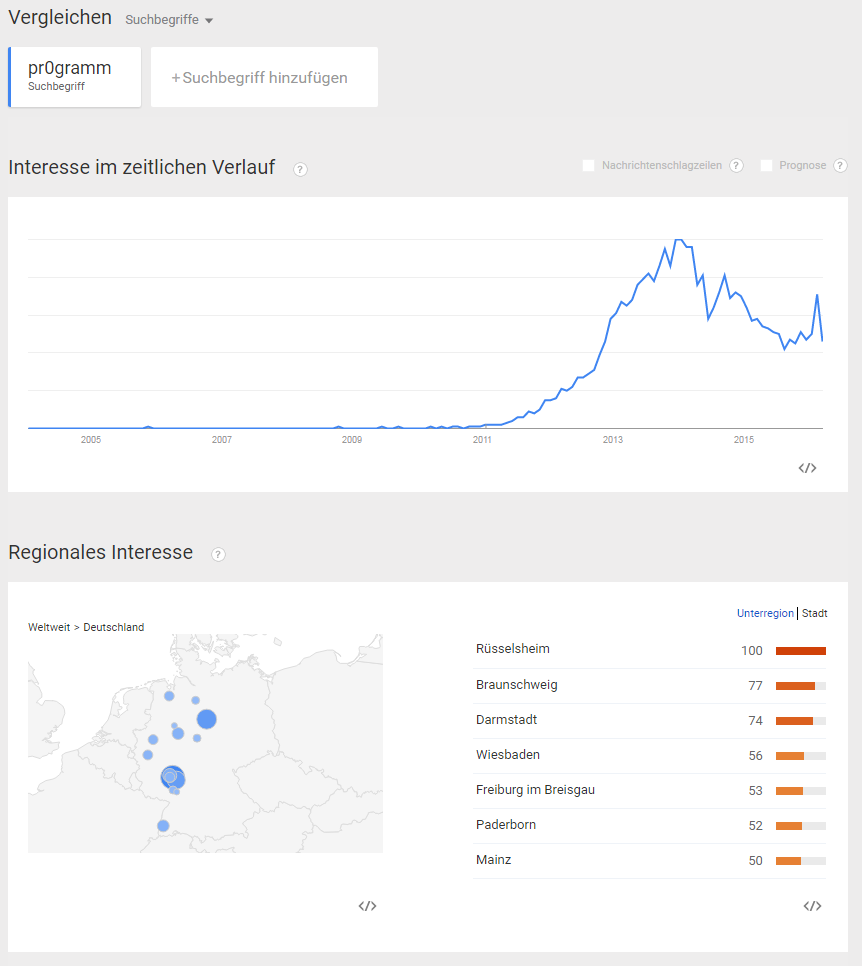Open help icon beside Prognose
862x966 pixels.
click(840, 165)
